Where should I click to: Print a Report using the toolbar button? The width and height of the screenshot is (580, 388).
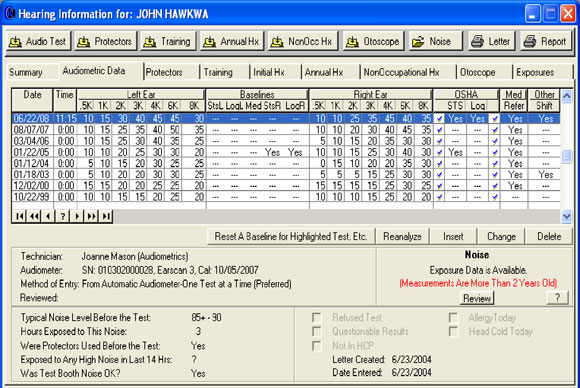coord(546,41)
